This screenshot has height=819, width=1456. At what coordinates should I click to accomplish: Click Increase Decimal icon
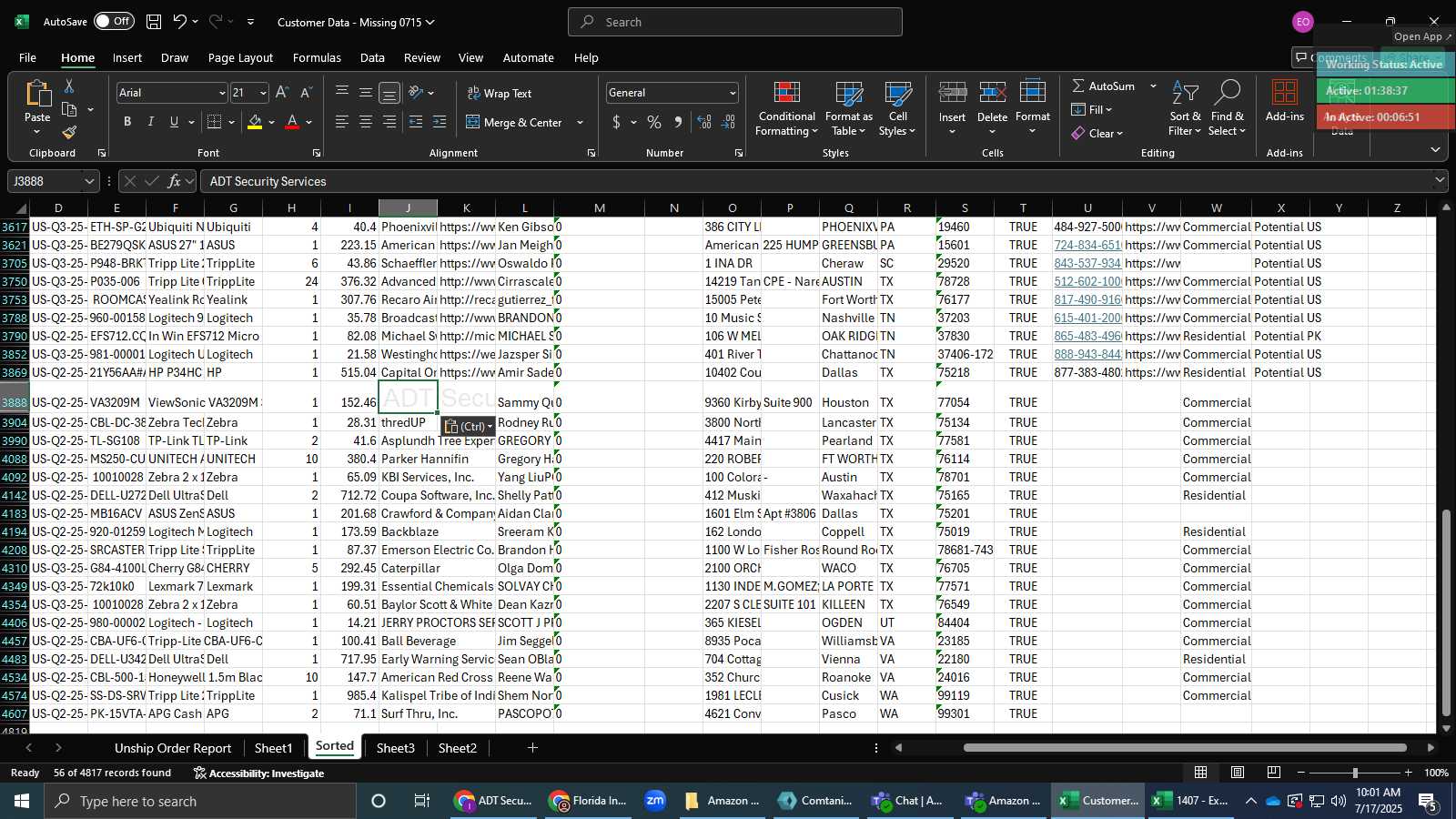[704, 122]
